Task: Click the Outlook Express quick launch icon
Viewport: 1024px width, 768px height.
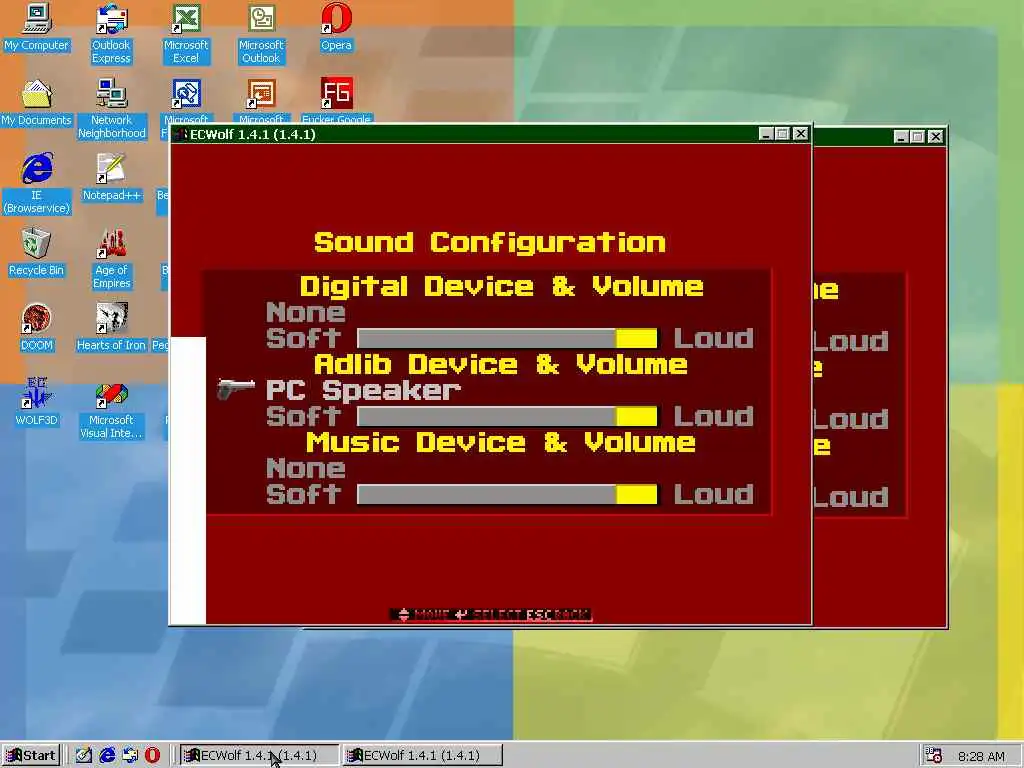Action: point(130,755)
